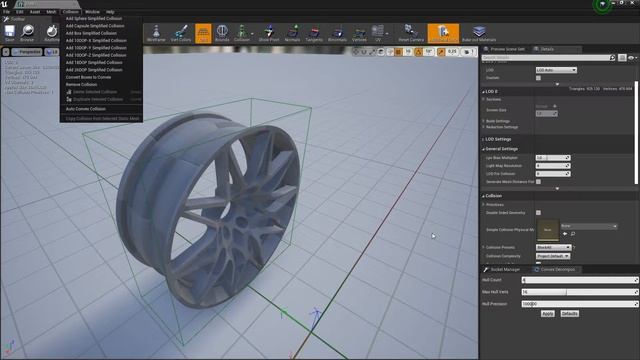
Task: Open the LOD Auto dropdown
Action: tap(556, 70)
